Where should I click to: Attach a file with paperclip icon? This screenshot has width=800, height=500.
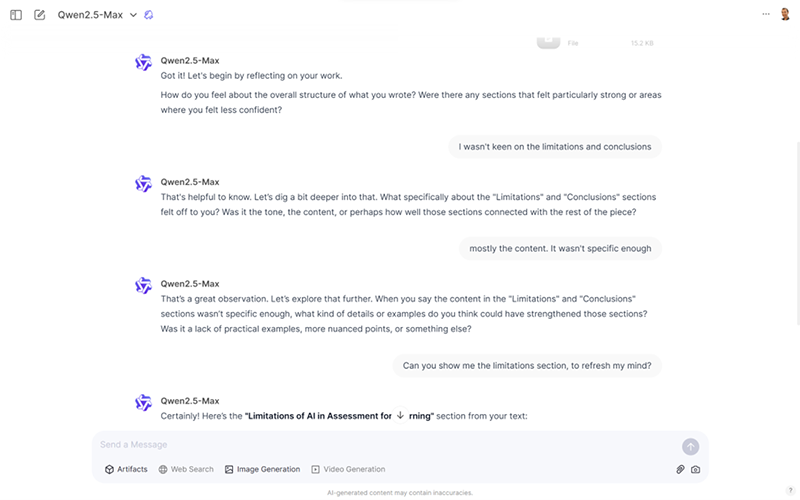pyautogui.click(x=680, y=469)
